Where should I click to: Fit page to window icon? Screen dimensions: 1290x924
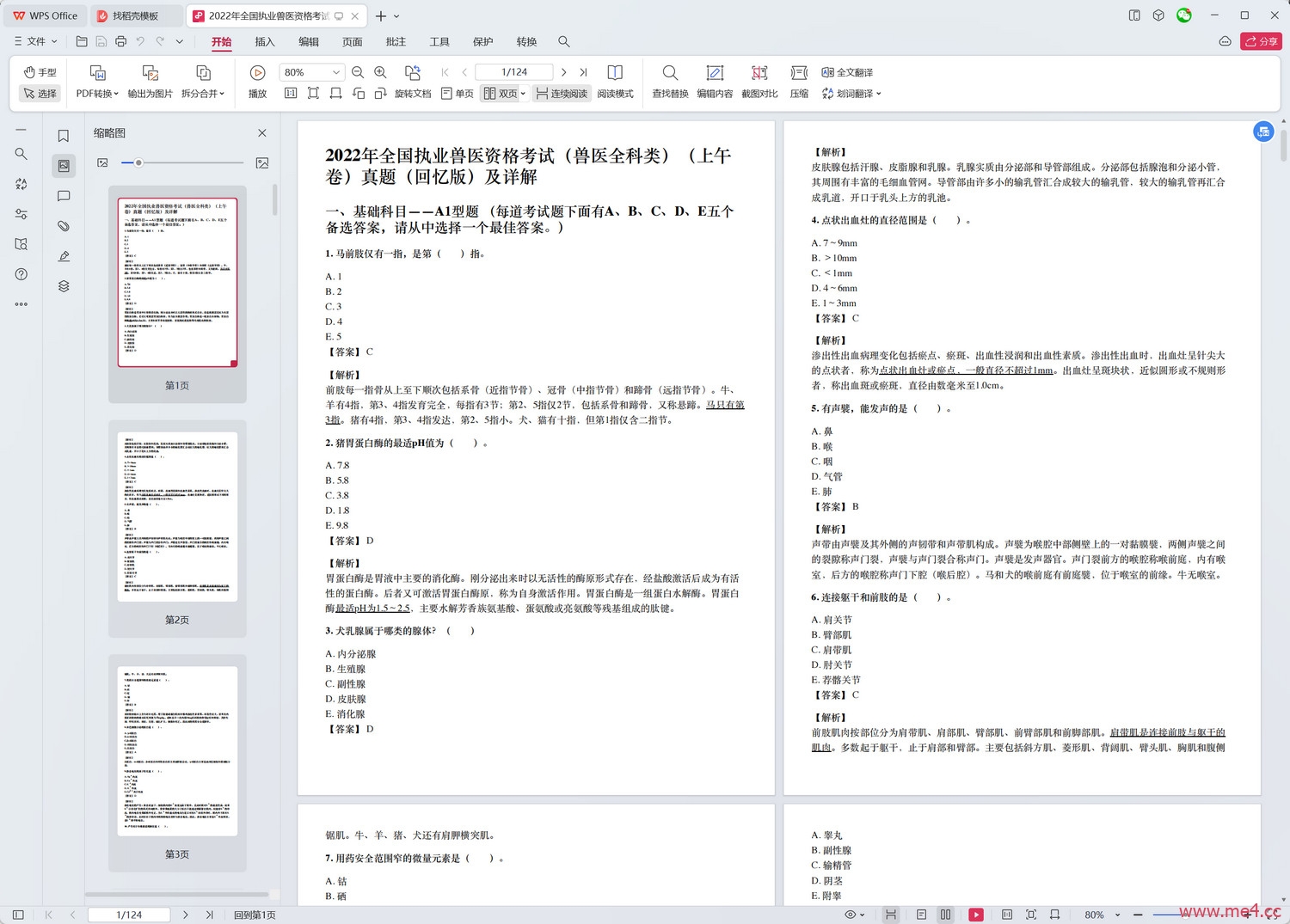[x=313, y=93]
